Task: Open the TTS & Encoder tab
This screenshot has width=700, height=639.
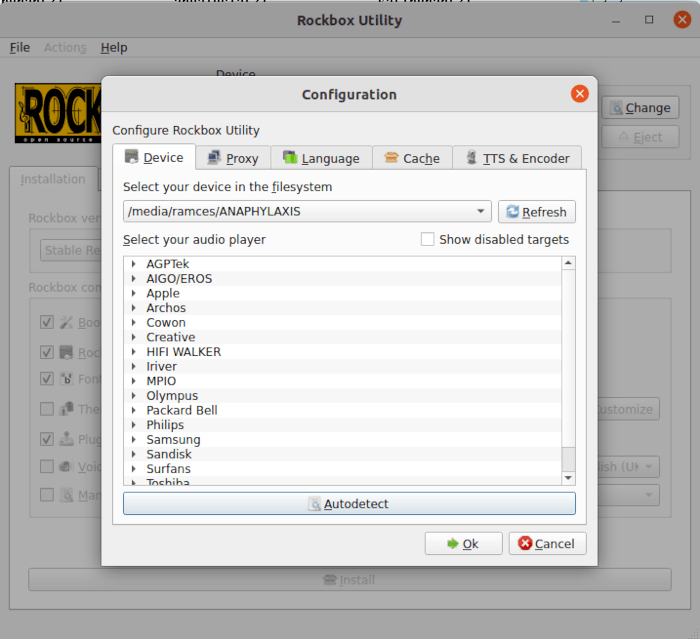Action: [517, 159]
